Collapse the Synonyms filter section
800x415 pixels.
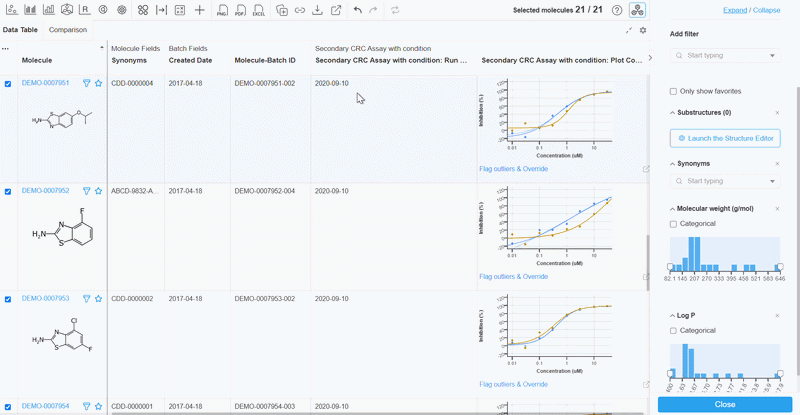point(672,164)
